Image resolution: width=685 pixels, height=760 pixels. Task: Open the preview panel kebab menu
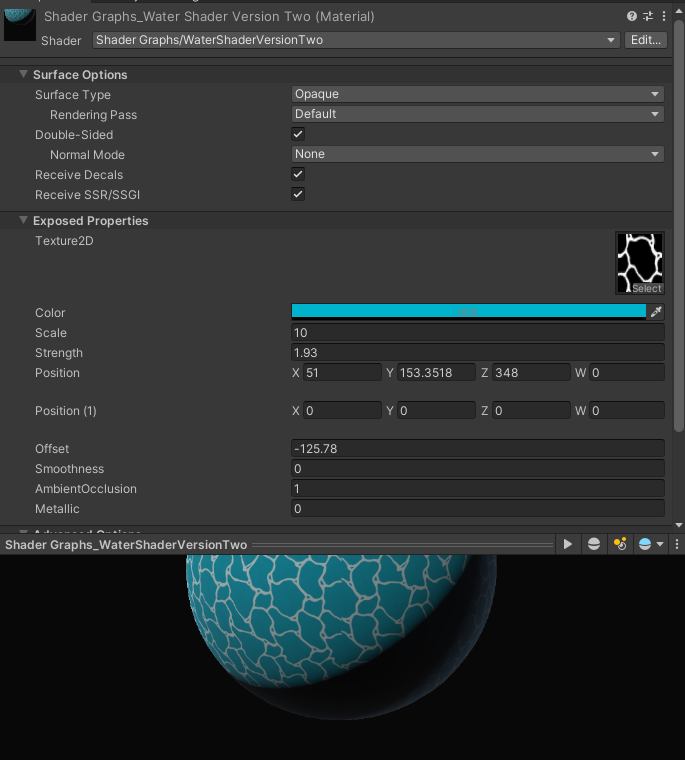tap(677, 544)
